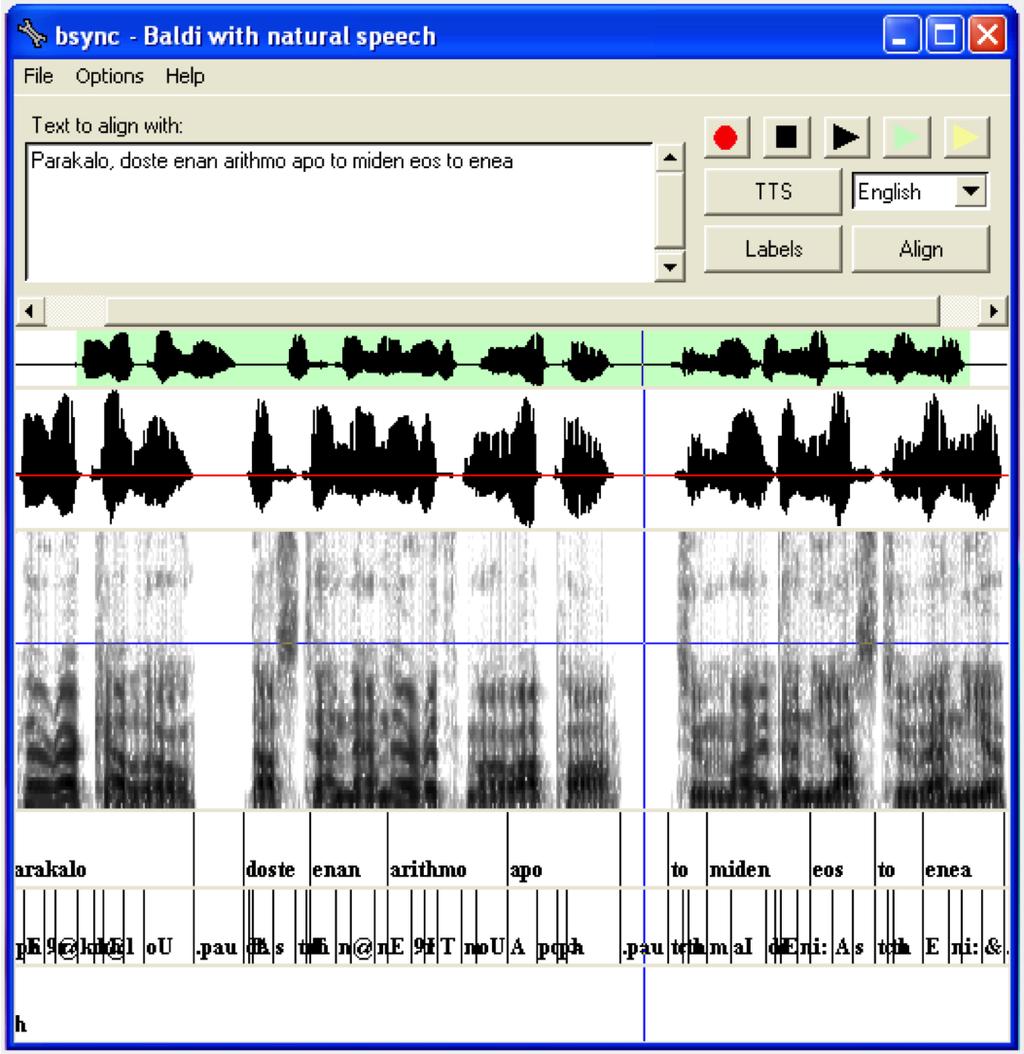Screen dimensions: 1024x1054
Task: Close the bsync window
Action: (x=987, y=34)
